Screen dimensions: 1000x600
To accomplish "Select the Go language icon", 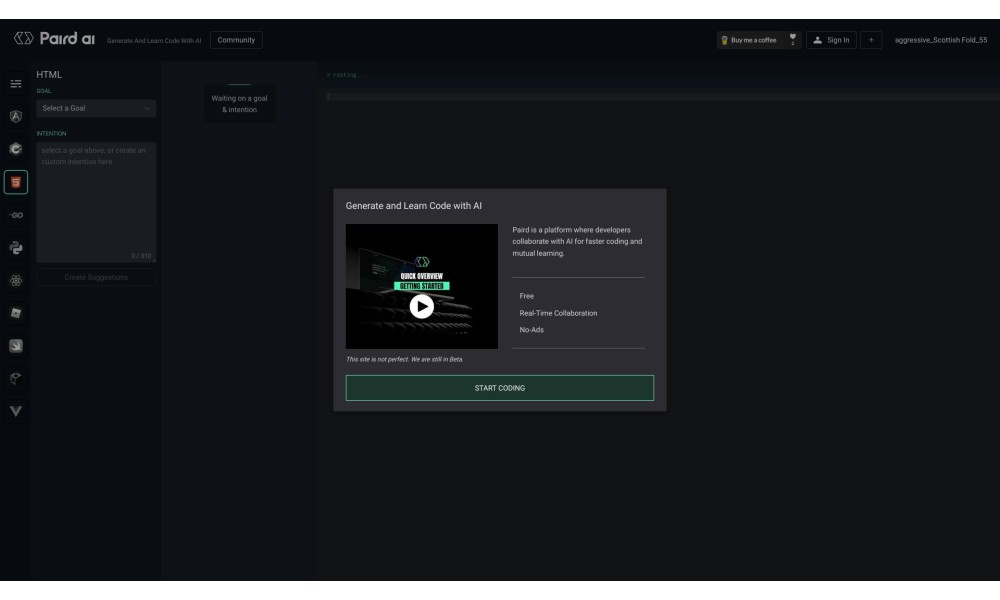I will [x=16, y=215].
